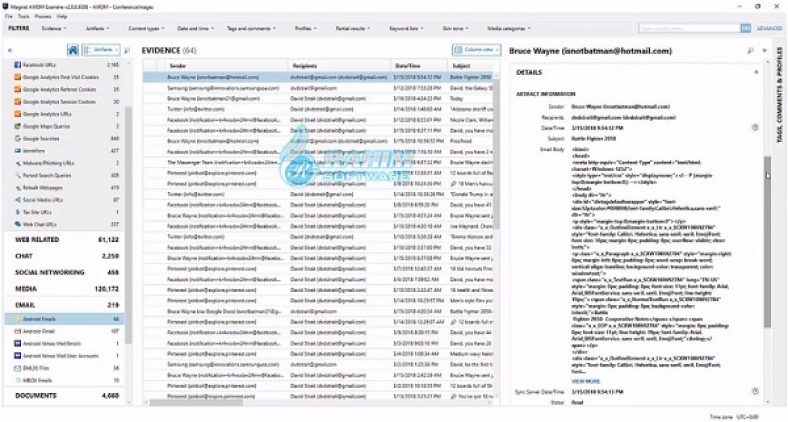The image size is (788, 422).
Task: Select the MBOX Emails artifact row
Action: point(64,380)
